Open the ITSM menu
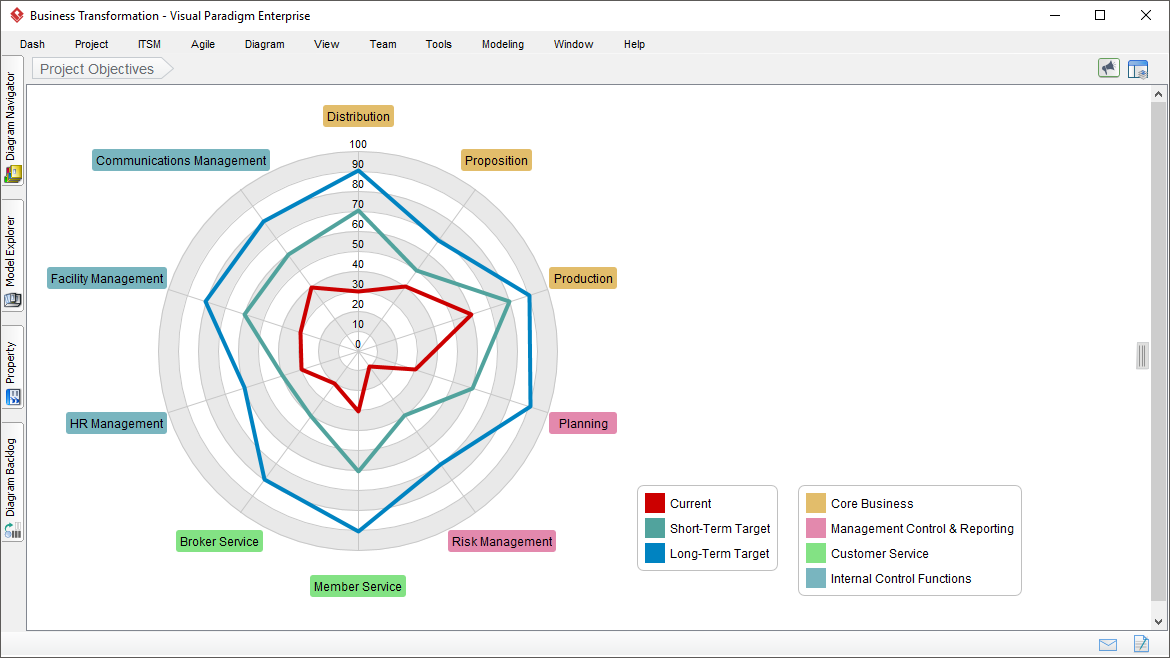This screenshot has width=1170, height=658. click(149, 44)
